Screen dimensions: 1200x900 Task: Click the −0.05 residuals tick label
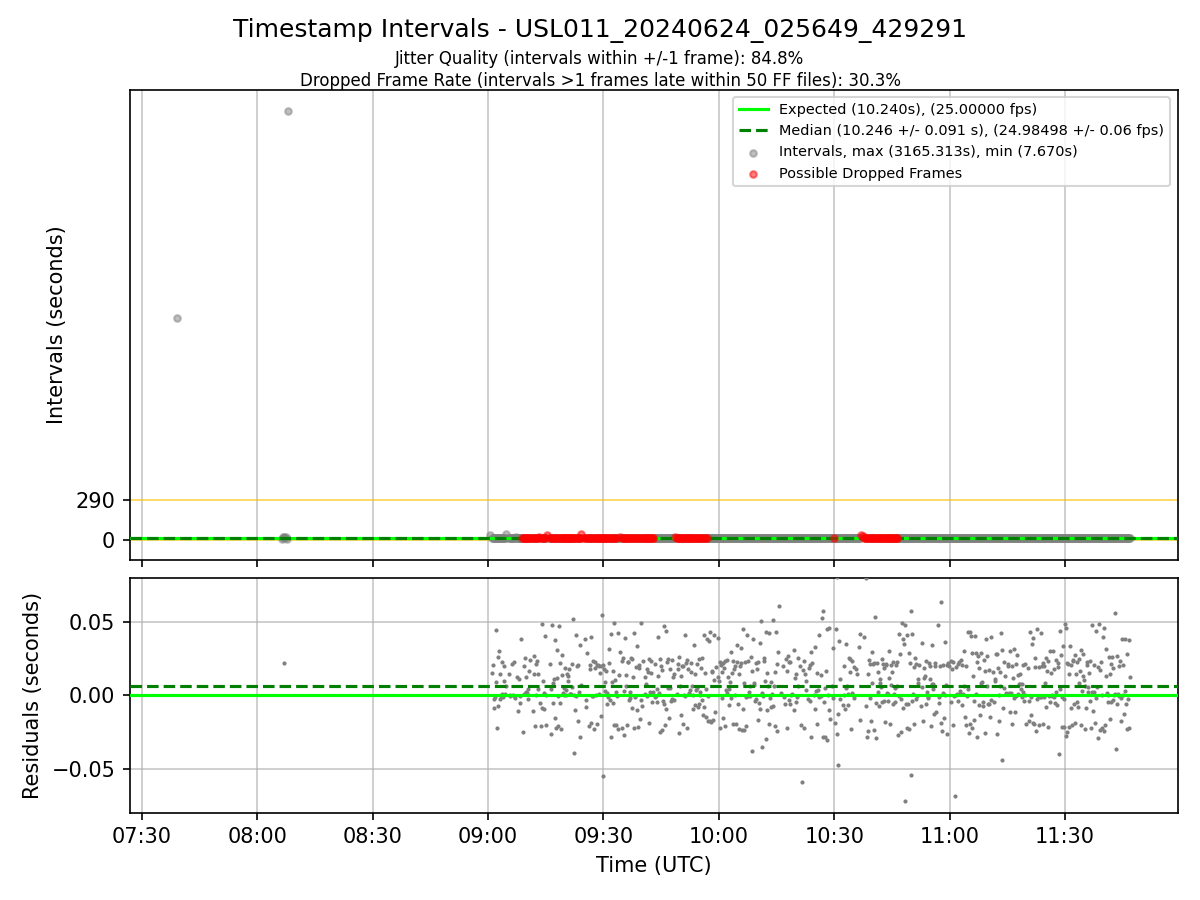[83, 769]
